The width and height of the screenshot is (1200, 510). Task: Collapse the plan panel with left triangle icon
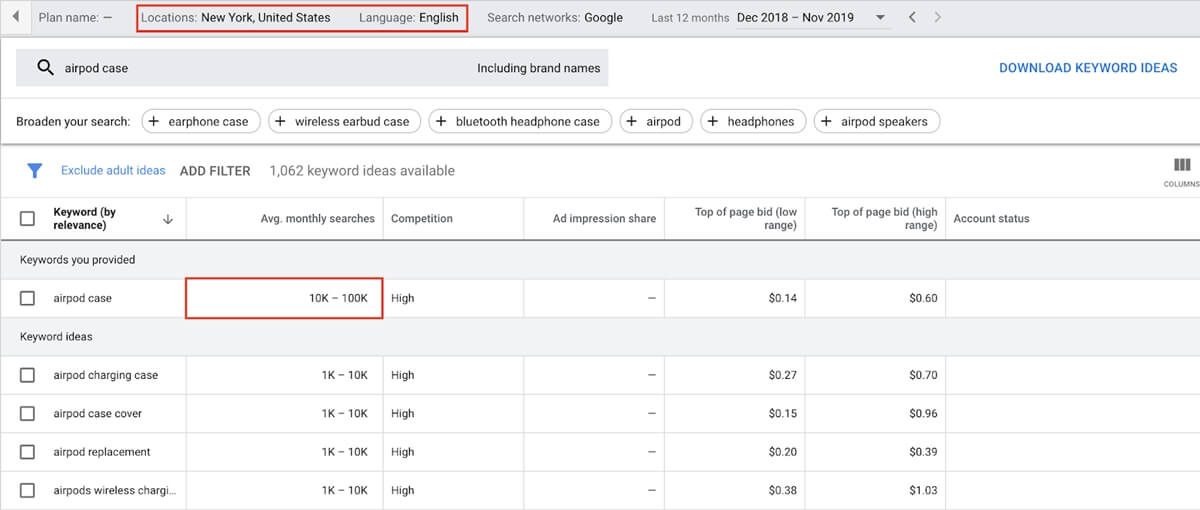click(16, 18)
